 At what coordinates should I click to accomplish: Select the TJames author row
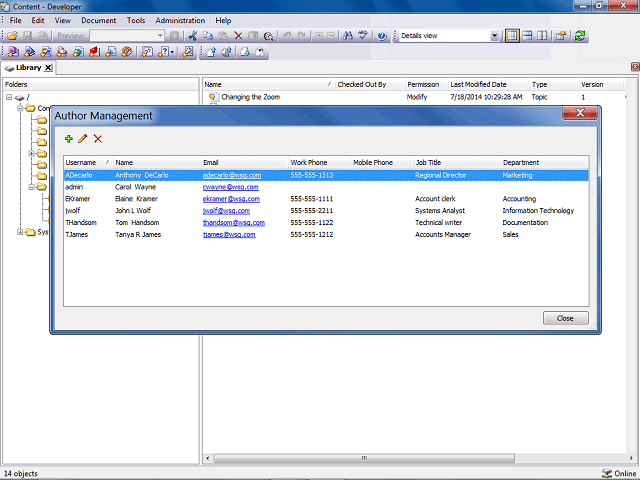coord(326,234)
